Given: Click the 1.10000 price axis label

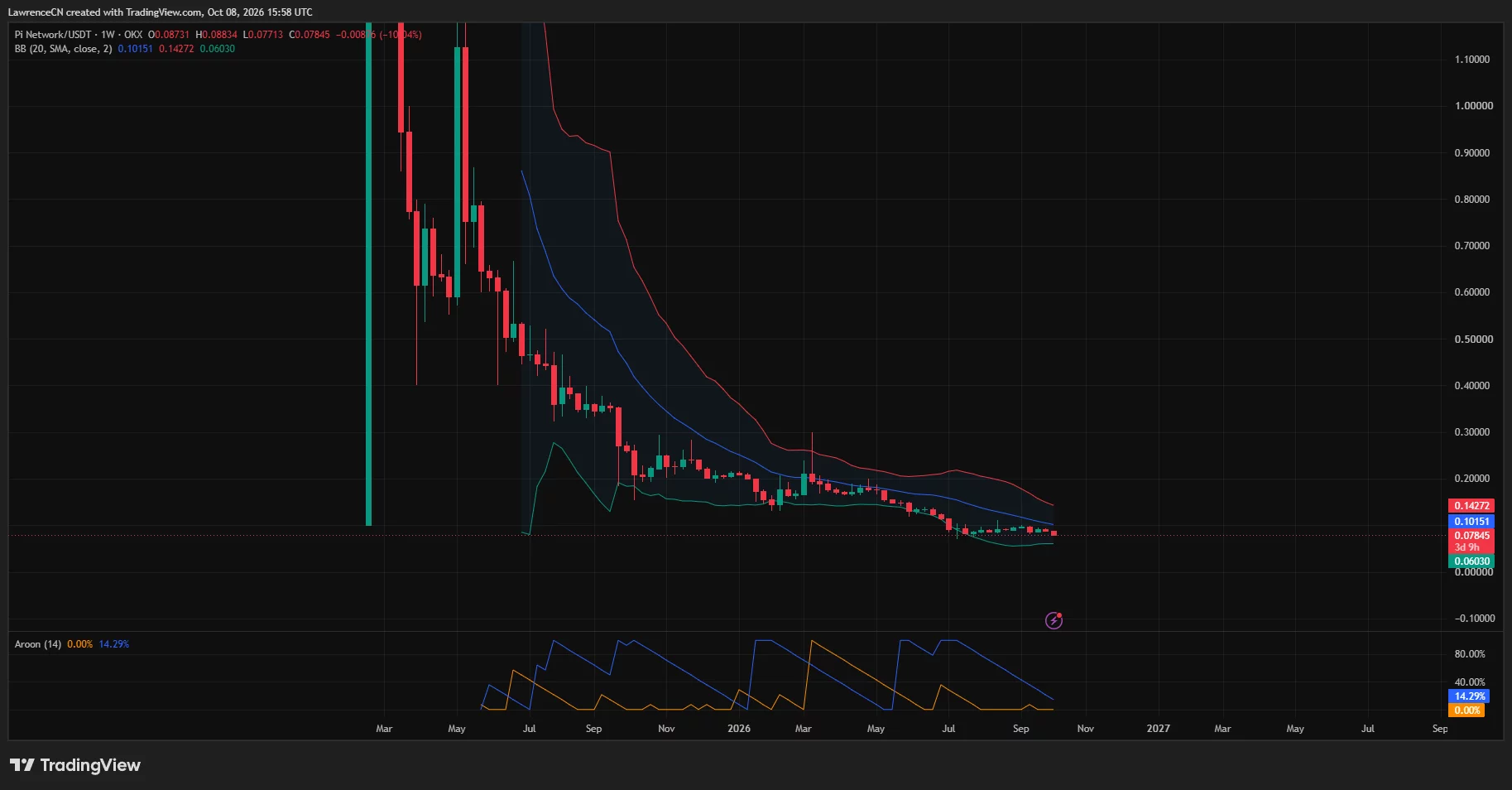Looking at the screenshot, I should tap(1472, 60).
